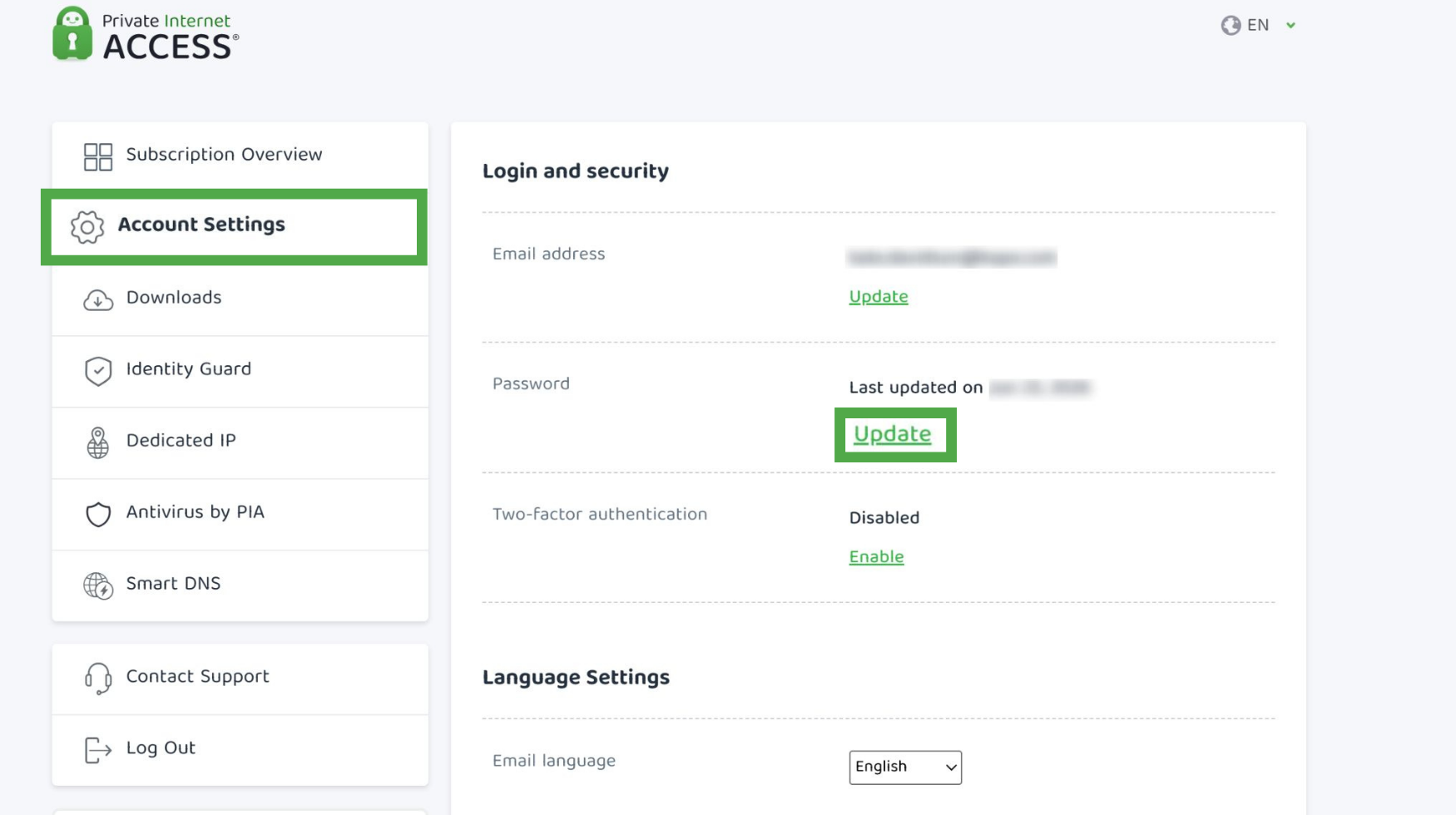Click the Subscription Overview grid icon
The image size is (1456, 815).
98,156
